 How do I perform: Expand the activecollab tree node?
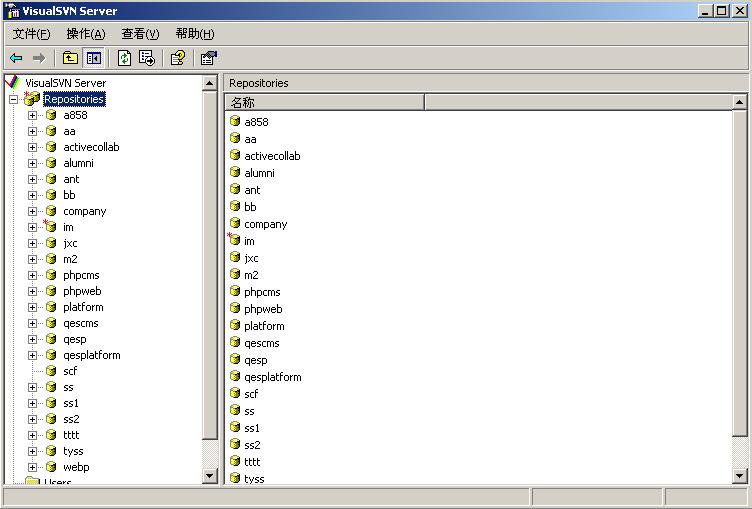point(32,147)
